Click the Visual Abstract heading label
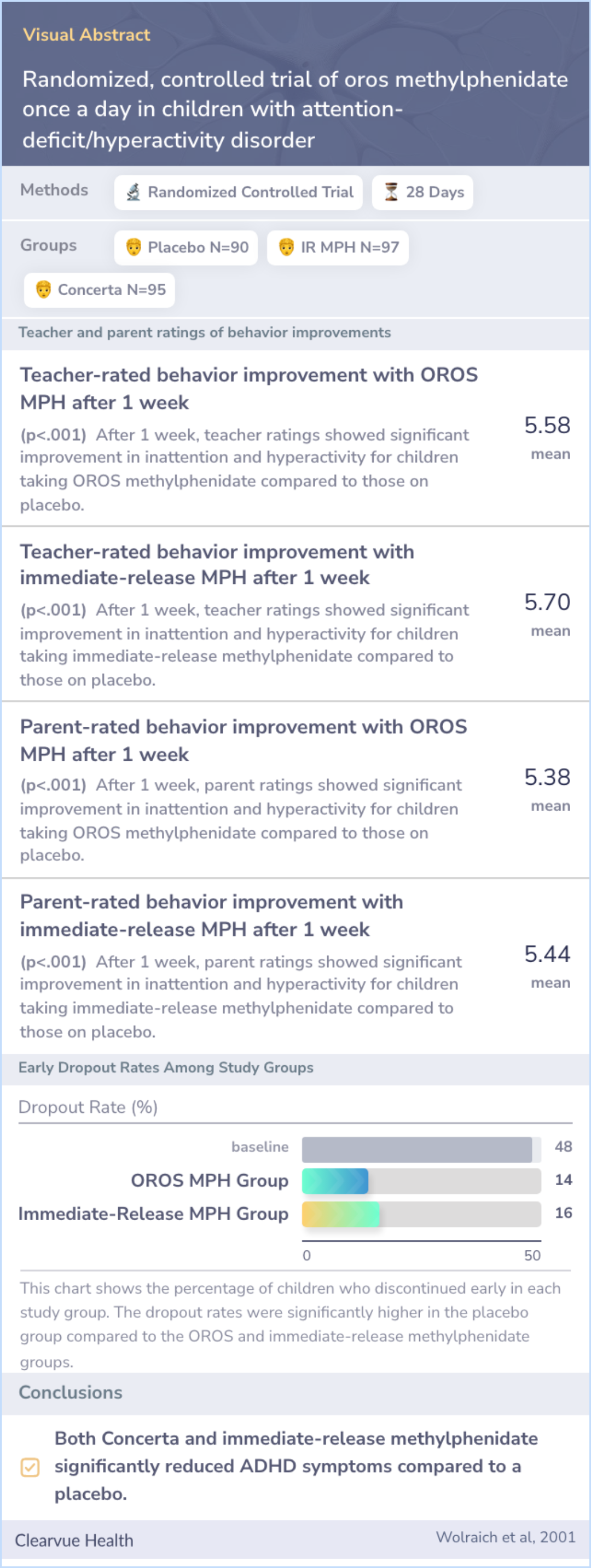Image resolution: width=591 pixels, height=1568 pixels. click(86, 35)
